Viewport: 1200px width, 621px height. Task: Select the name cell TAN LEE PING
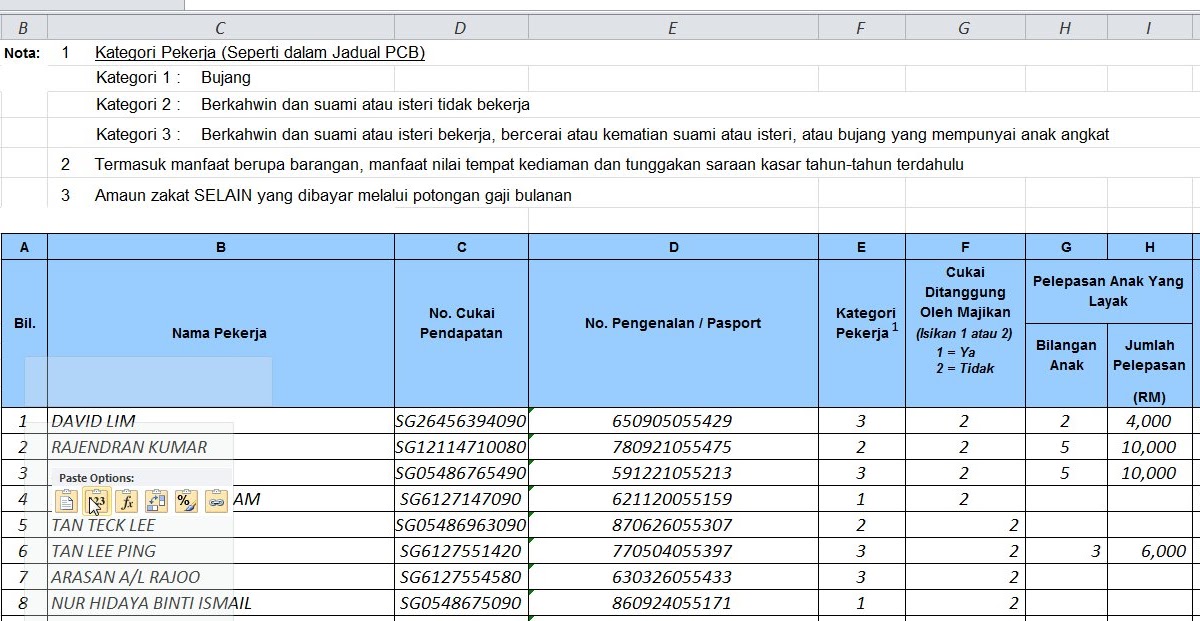[x=221, y=551]
